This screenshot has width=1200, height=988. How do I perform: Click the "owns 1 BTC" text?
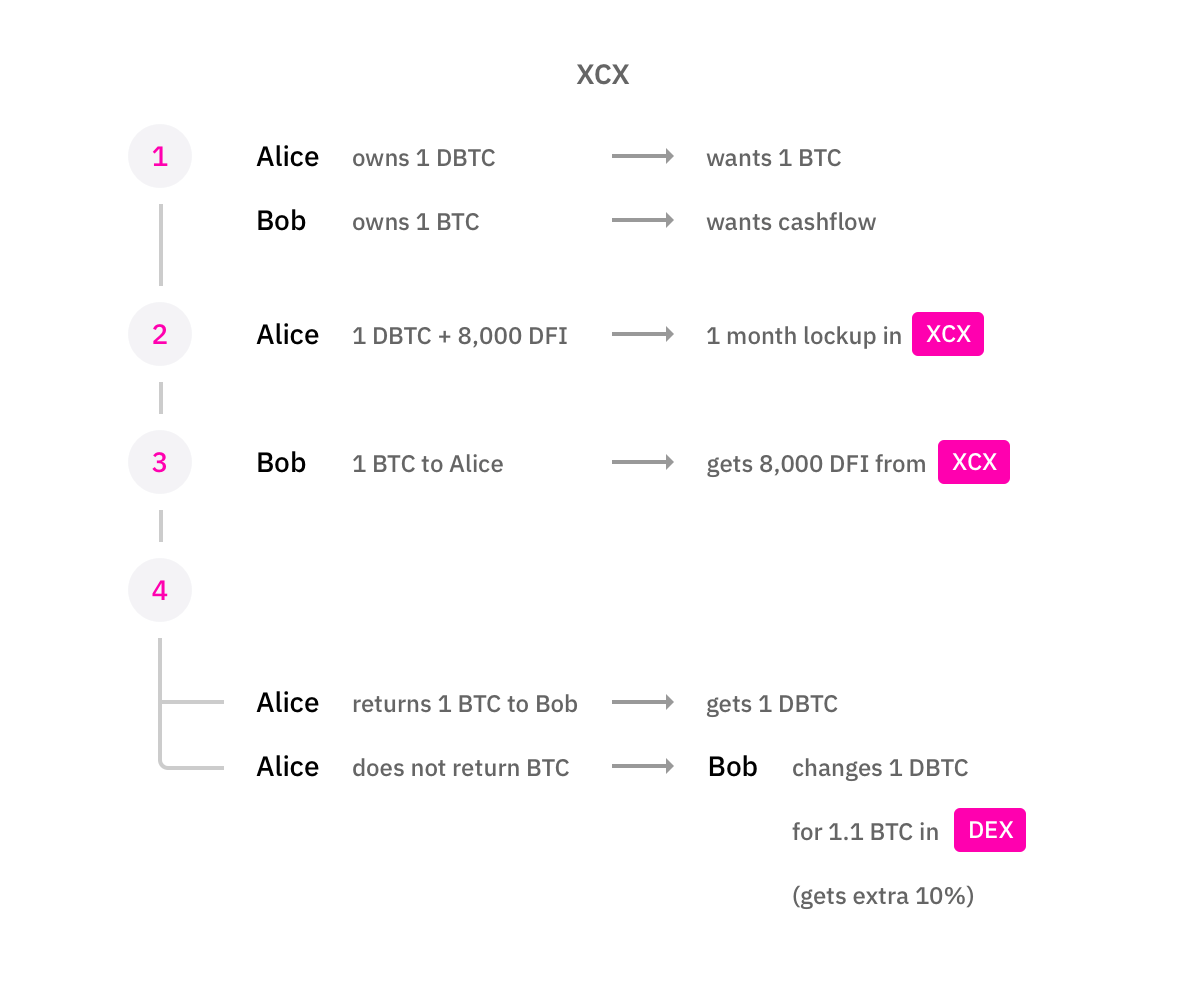pyautogui.click(x=416, y=222)
